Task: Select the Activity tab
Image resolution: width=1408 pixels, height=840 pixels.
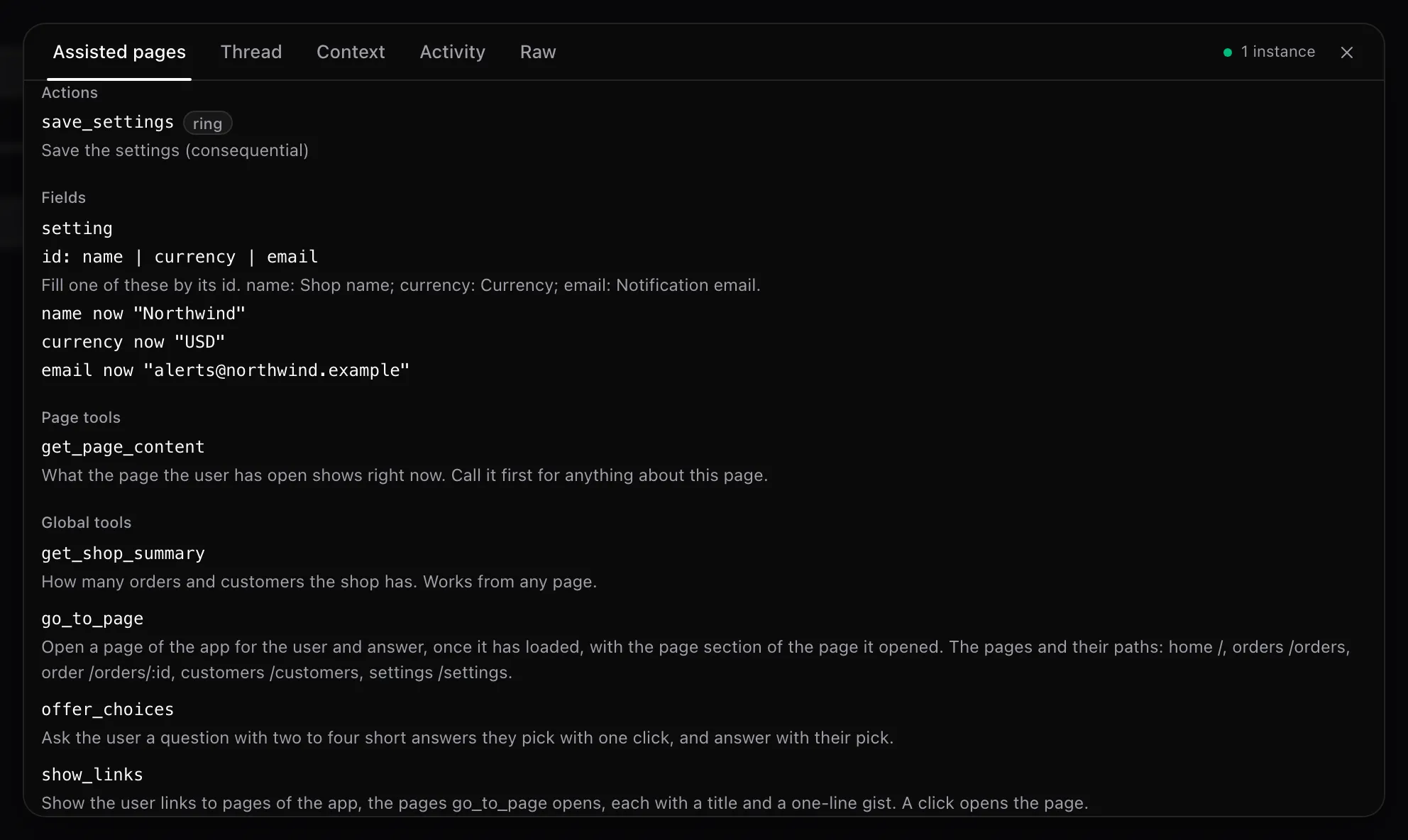Action: coord(452,52)
